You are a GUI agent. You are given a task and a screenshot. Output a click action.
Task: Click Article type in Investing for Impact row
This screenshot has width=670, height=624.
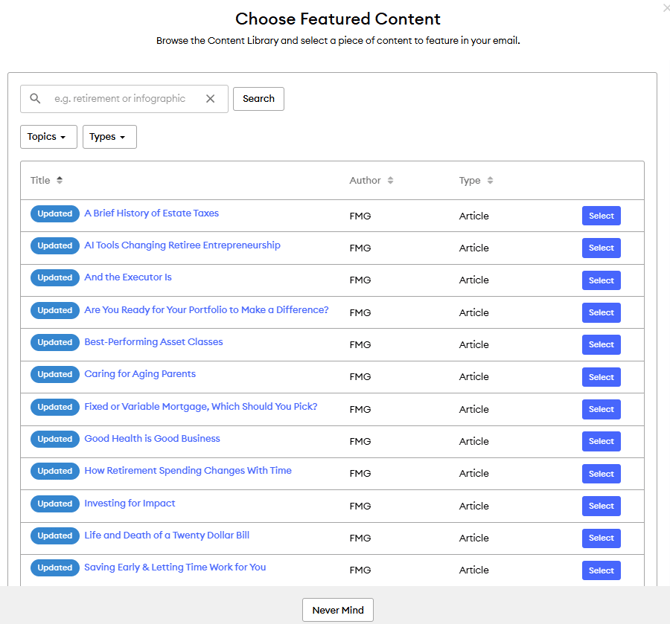[x=474, y=506]
